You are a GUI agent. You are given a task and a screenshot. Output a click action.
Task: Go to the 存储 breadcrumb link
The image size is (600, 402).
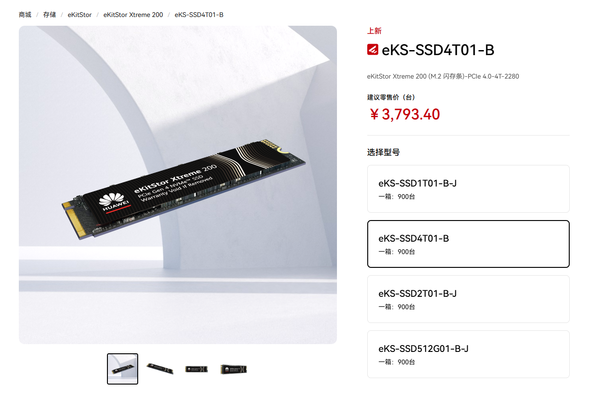click(49, 15)
